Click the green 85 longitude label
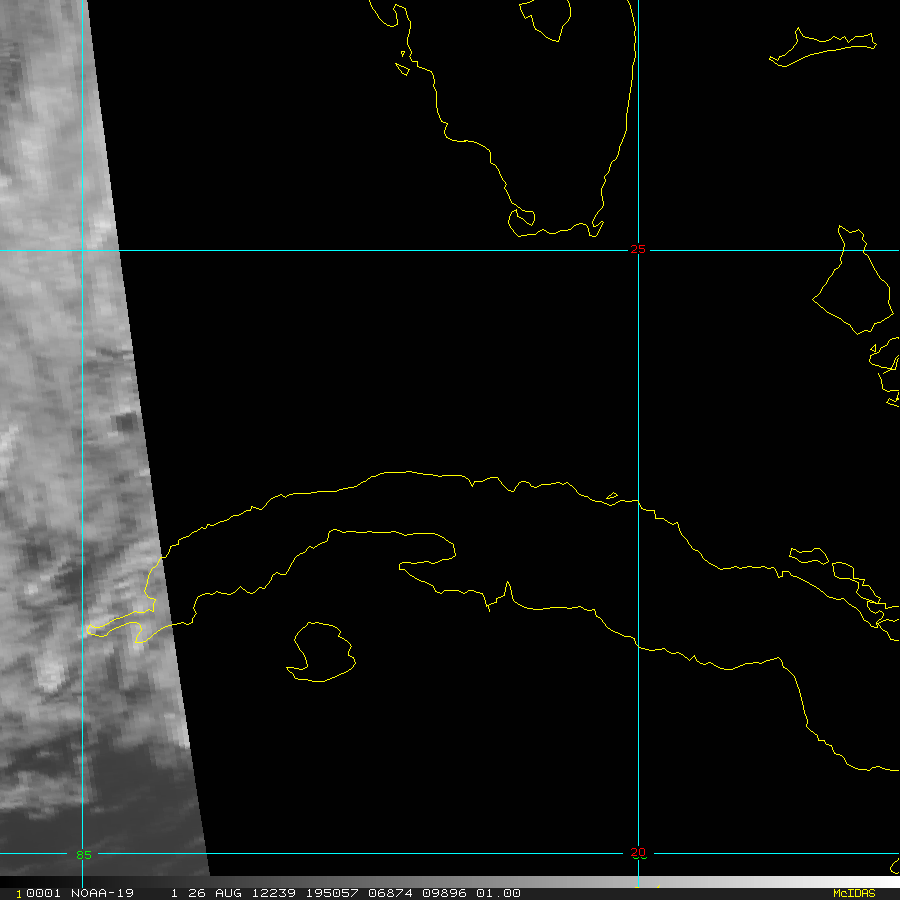This screenshot has height=900, width=900. tap(83, 855)
